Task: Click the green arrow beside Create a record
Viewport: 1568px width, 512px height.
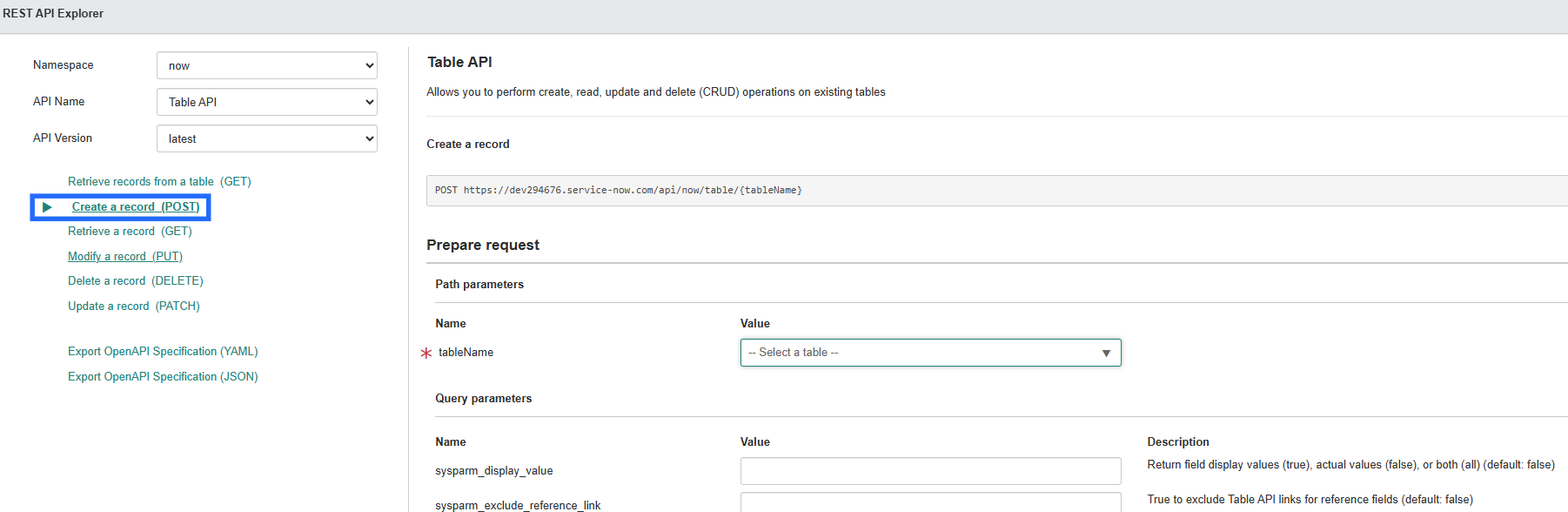Action: (x=48, y=207)
